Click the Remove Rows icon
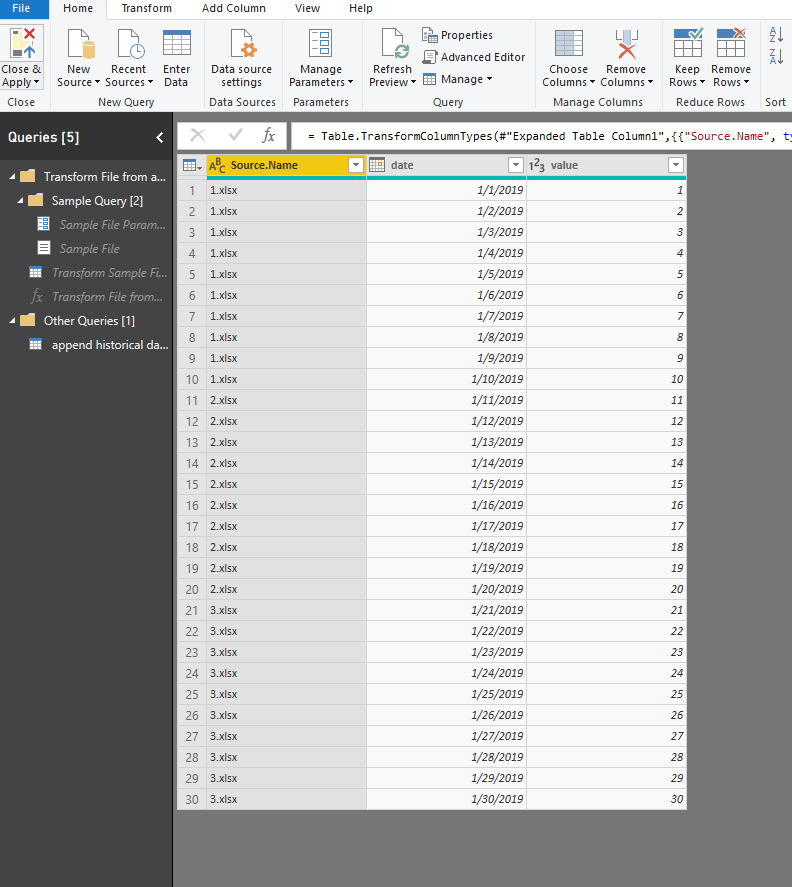 coord(731,42)
